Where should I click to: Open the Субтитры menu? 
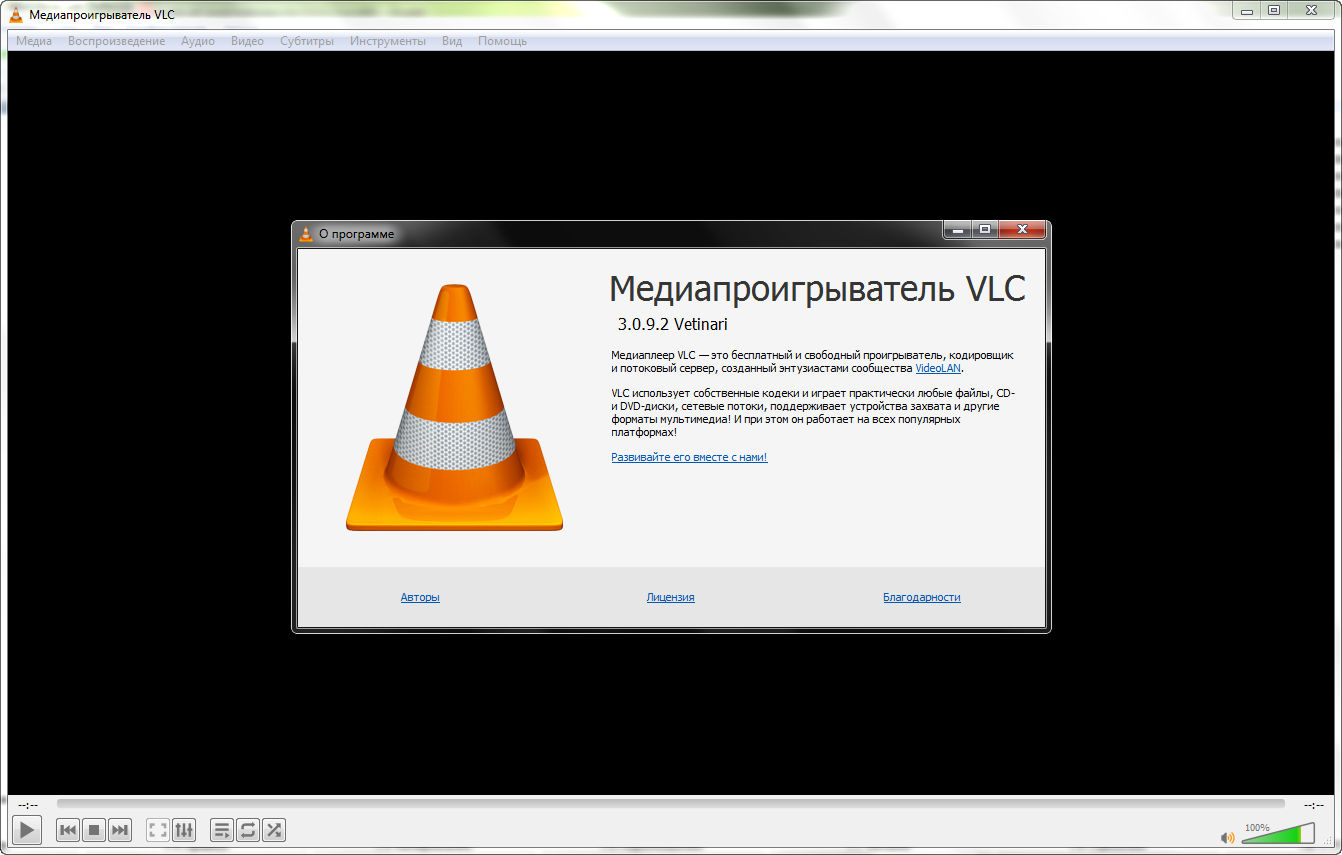307,41
